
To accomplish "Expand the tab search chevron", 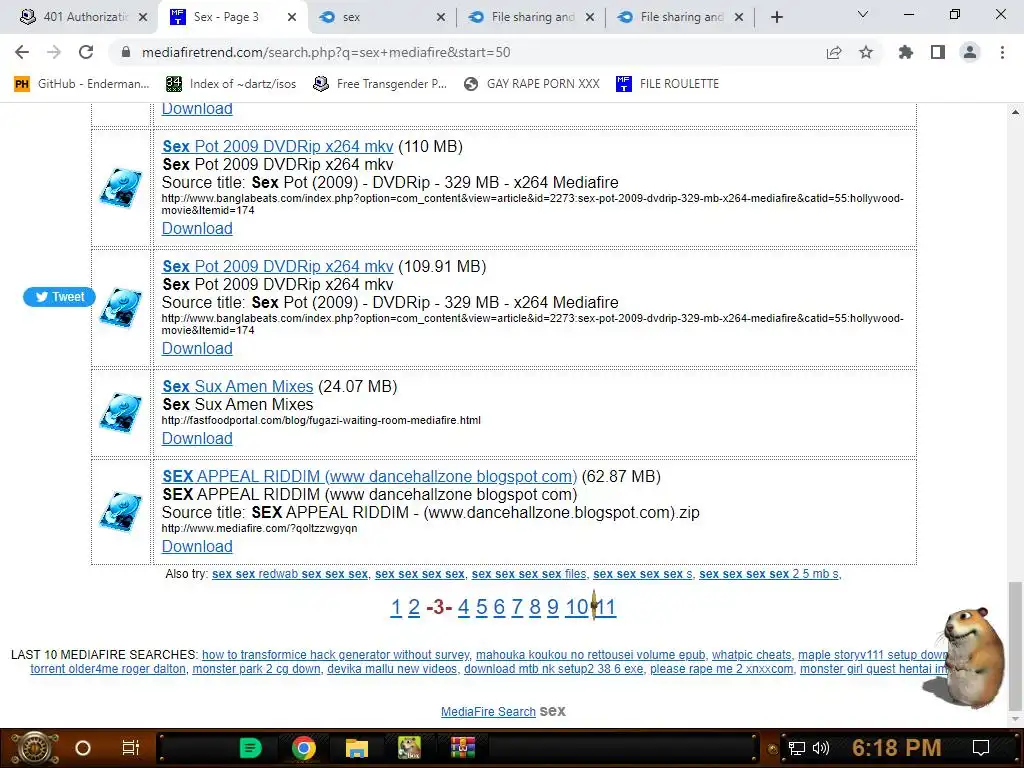I will tap(863, 14).
